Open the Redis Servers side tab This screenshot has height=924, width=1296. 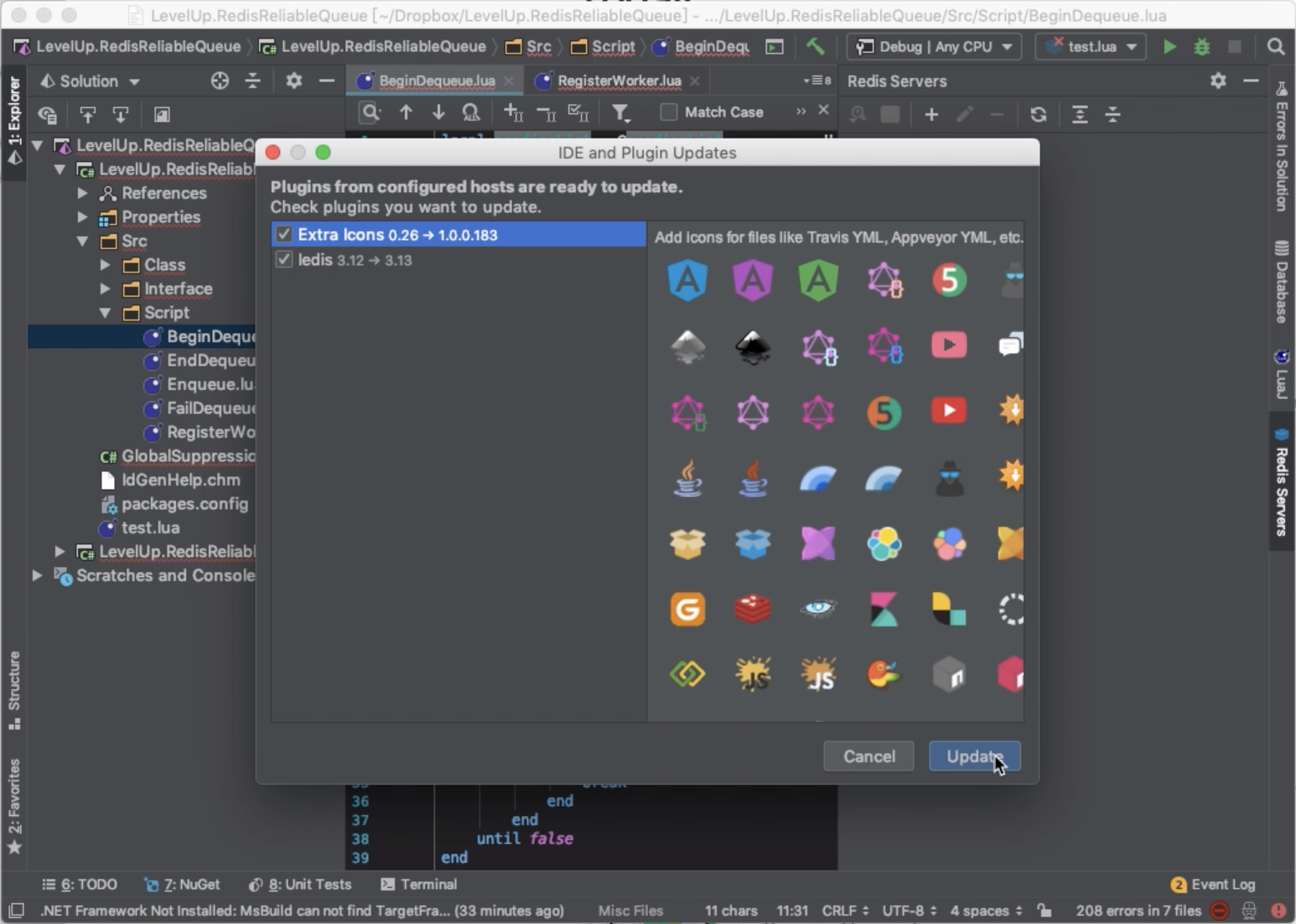point(1282,482)
